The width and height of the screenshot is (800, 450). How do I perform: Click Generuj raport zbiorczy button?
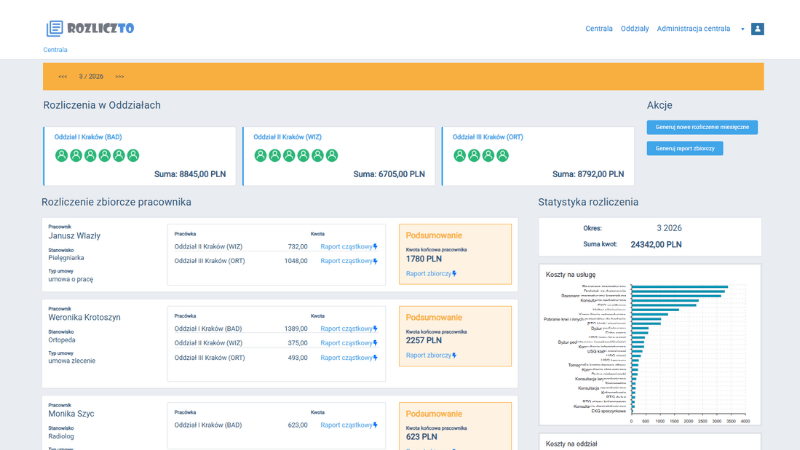(x=685, y=148)
